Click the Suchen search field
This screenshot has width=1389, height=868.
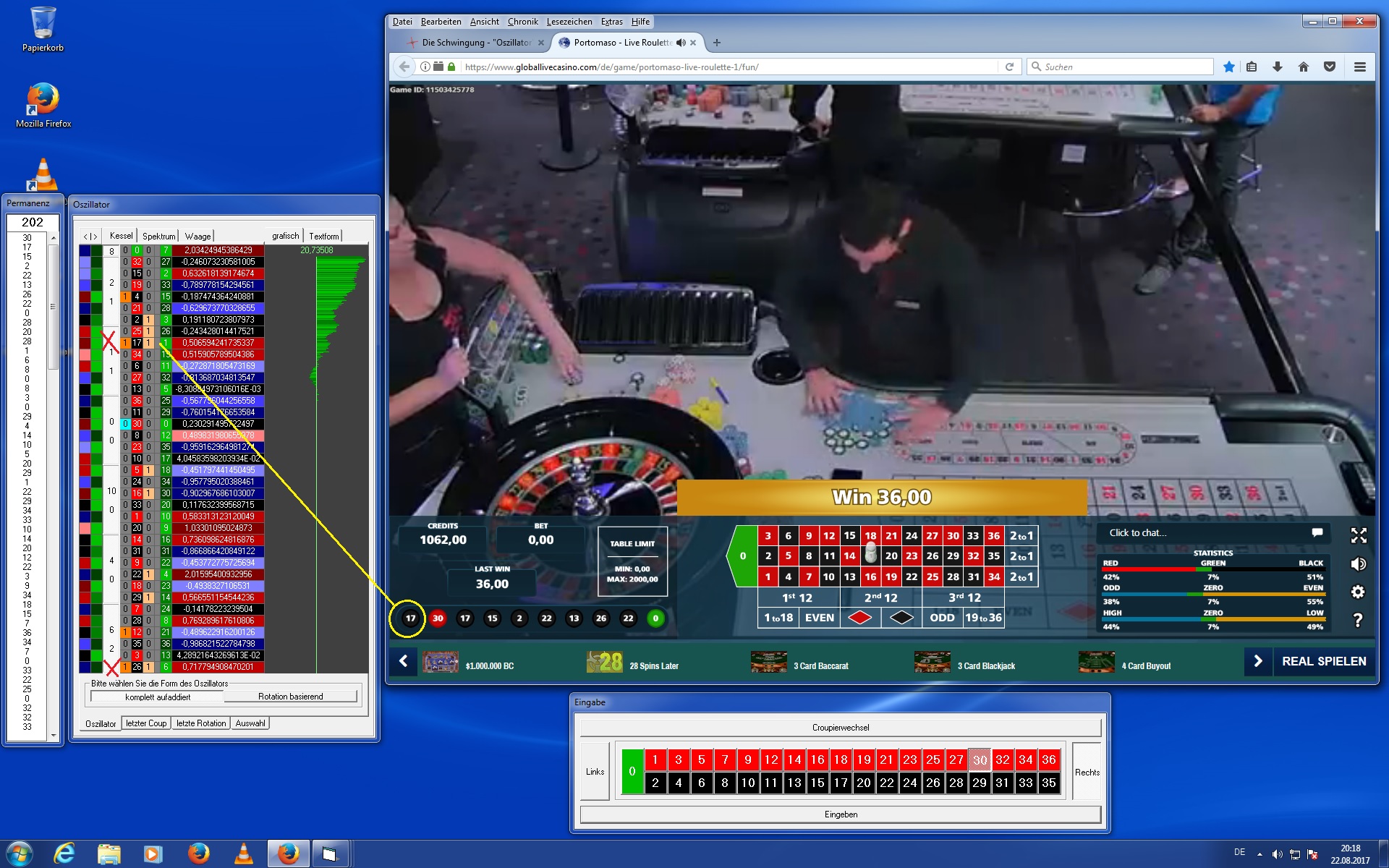[1120, 67]
